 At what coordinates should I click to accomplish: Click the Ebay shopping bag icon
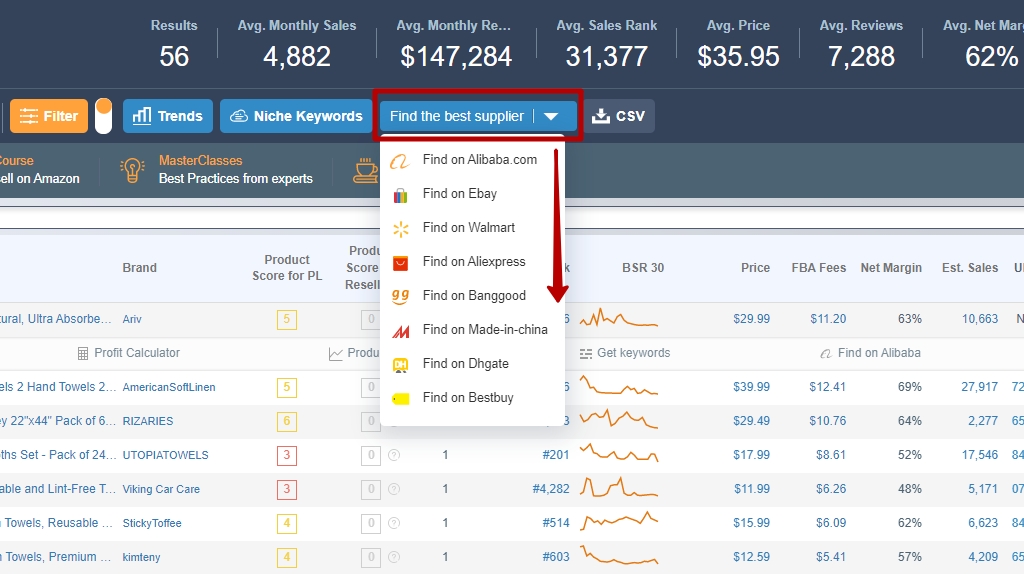(400, 195)
